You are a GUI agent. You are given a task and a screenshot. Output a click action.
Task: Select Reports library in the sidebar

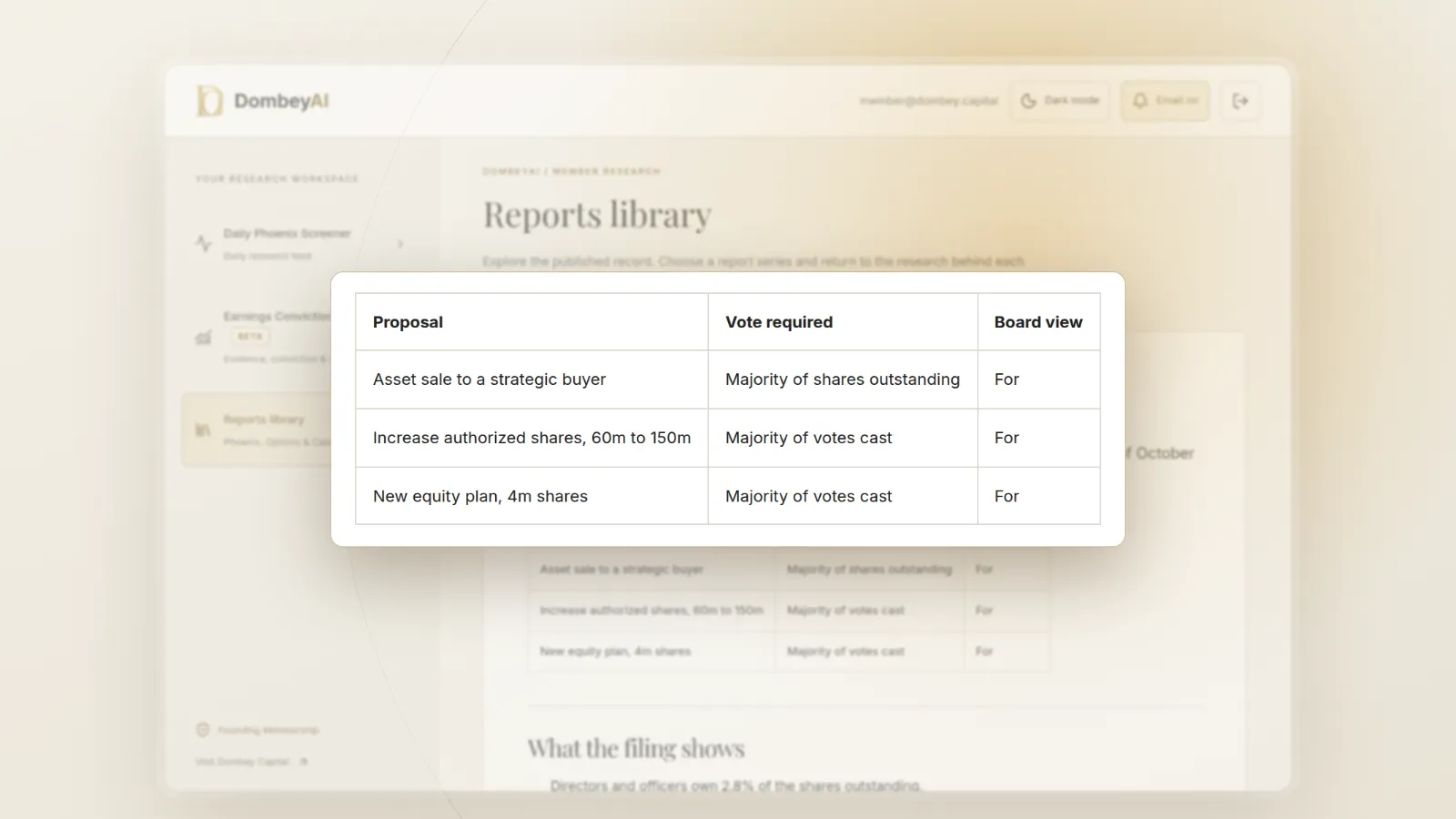click(258, 430)
